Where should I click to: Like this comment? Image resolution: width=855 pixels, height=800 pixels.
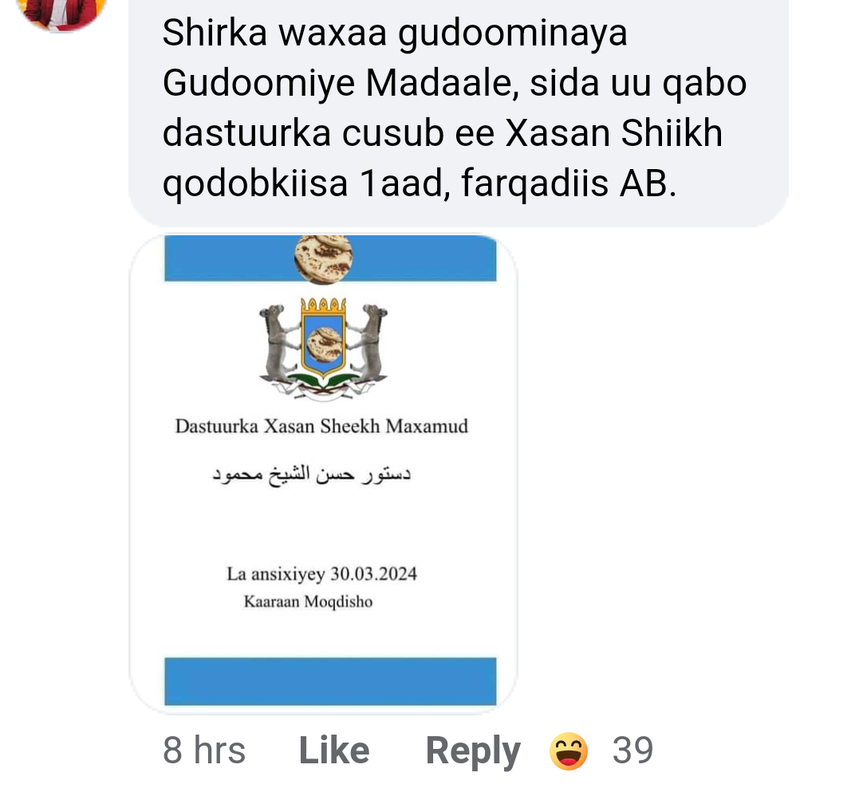pos(334,750)
